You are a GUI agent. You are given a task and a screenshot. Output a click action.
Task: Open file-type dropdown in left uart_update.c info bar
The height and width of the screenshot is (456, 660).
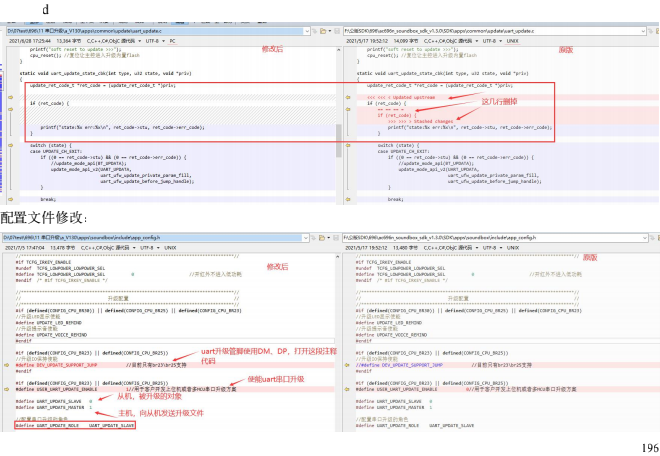click(139, 41)
